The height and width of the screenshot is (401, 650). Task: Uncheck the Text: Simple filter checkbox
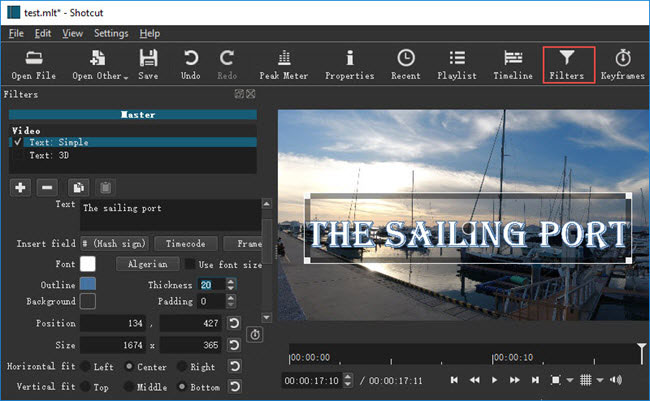click(18, 142)
